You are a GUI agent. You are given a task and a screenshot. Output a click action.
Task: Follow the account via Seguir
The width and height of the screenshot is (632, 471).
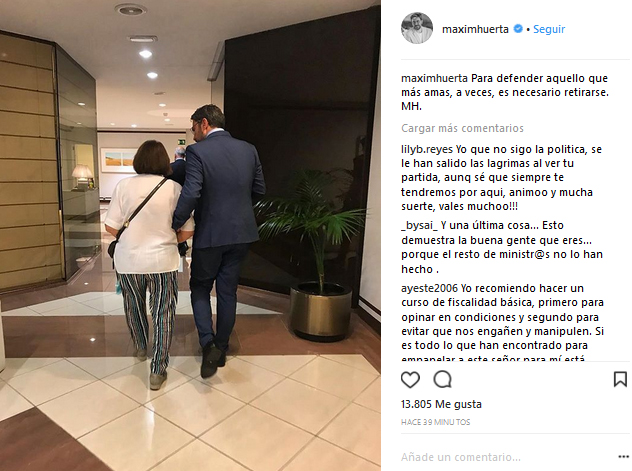point(549,29)
